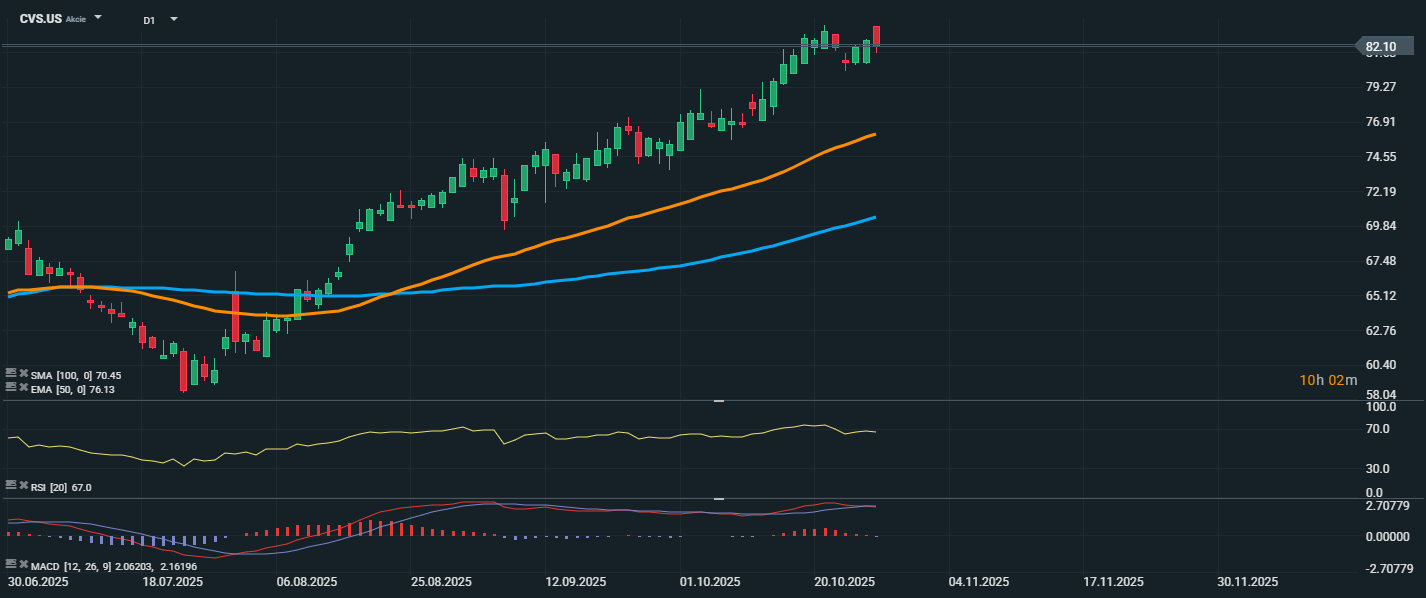Expand the CVS.US symbol dropdown arrow

point(98,18)
